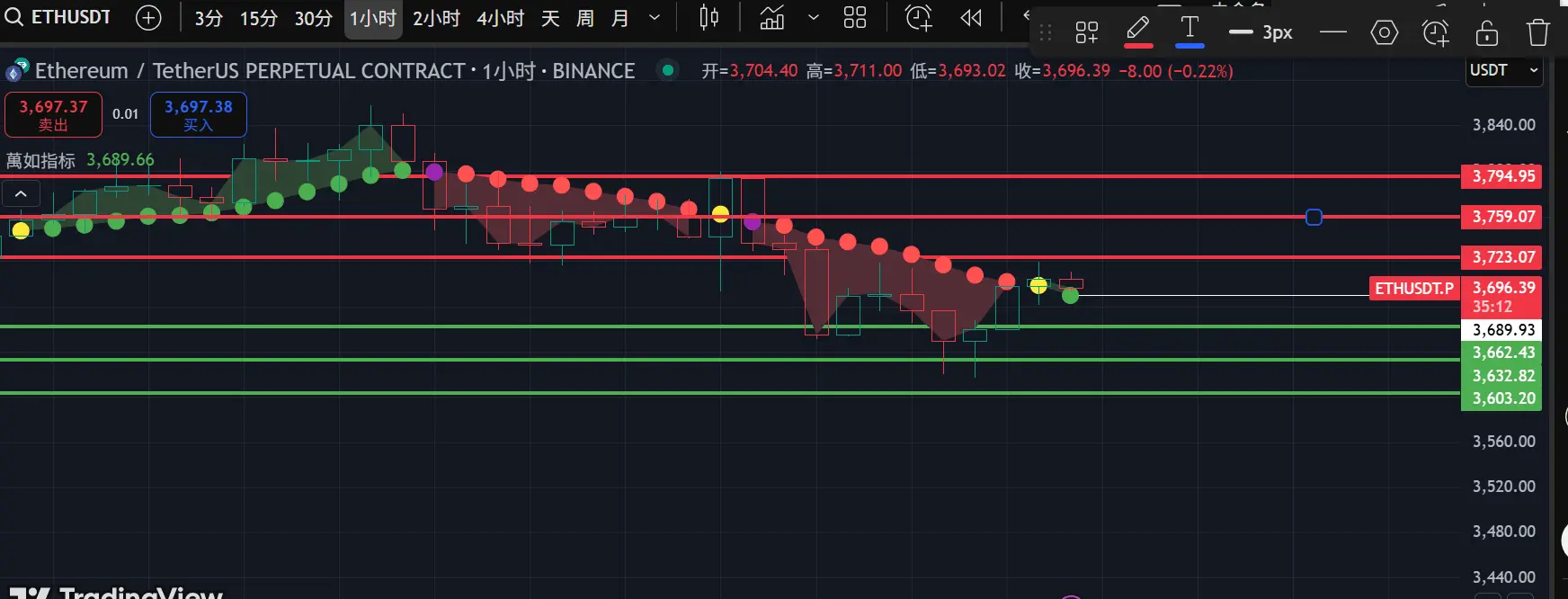Click the add symbol plus icon

[x=148, y=17]
